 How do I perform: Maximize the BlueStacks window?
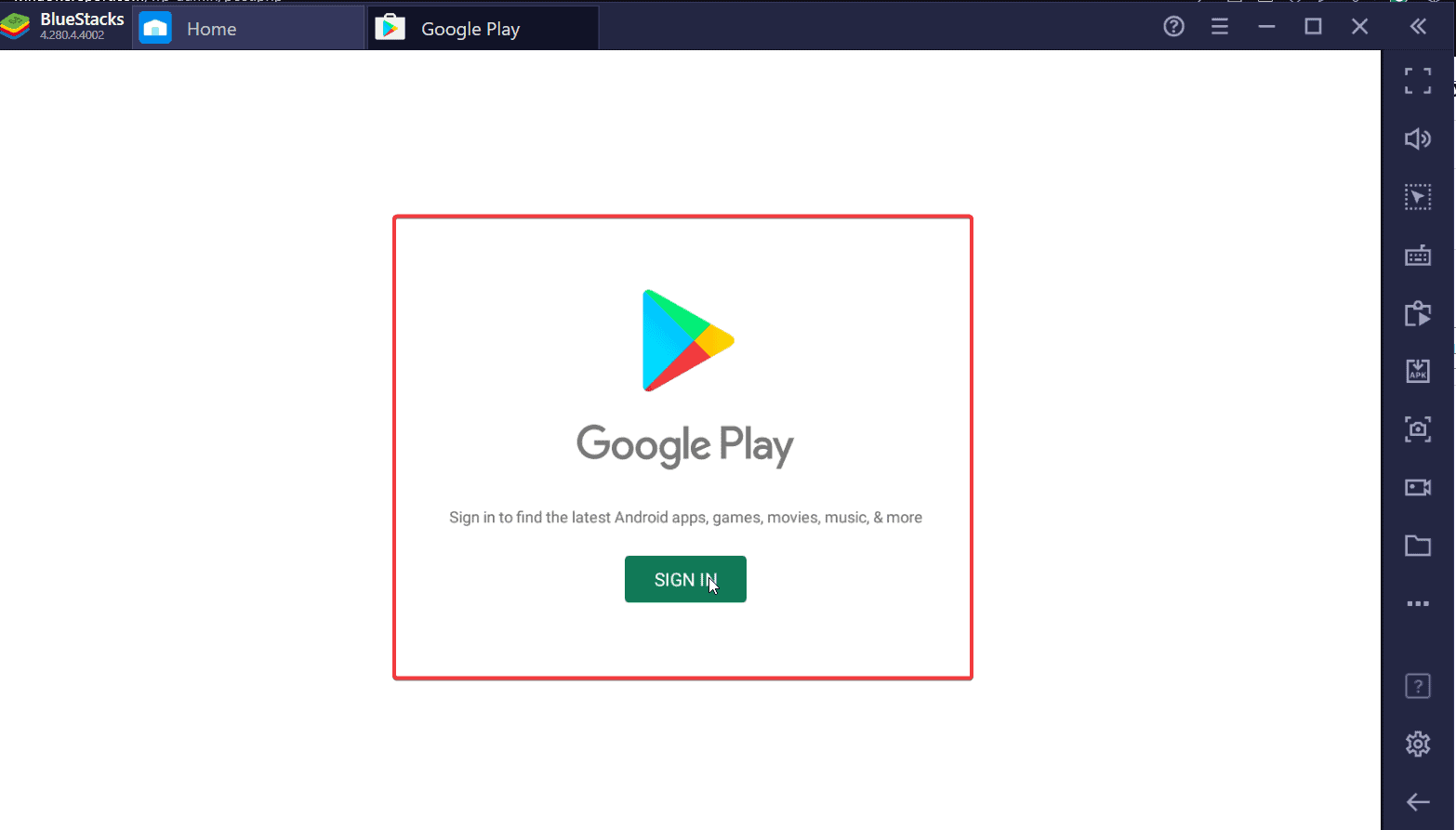pos(1313,27)
